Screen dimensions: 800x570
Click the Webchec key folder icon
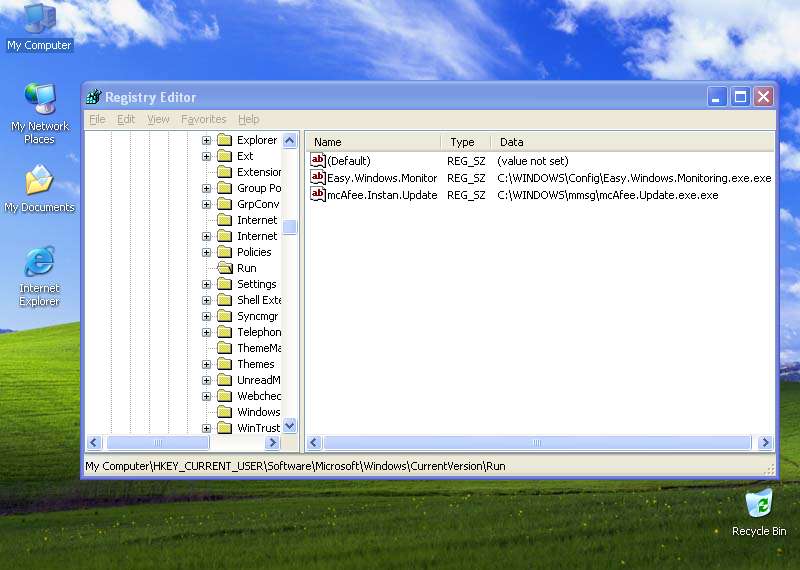[224, 395]
